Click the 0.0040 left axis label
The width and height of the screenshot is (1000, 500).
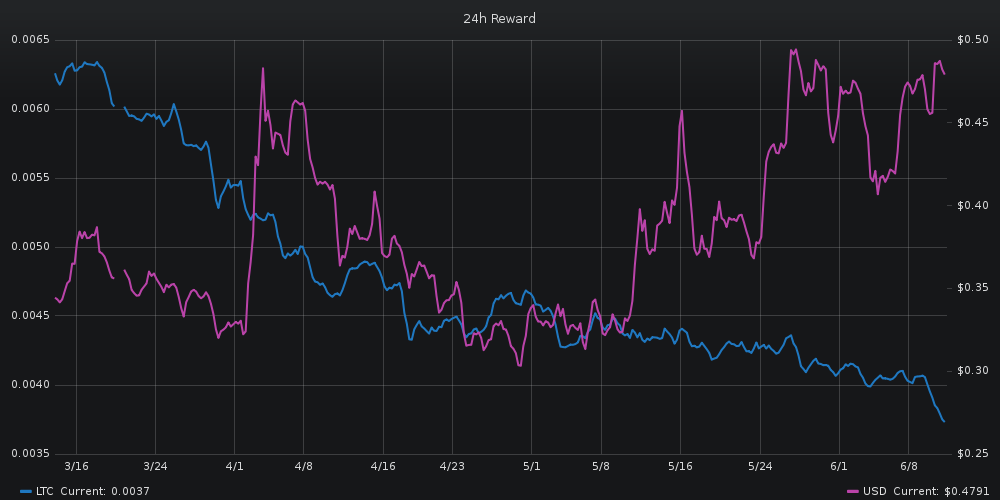pyautogui.click(x=31, y=385)
